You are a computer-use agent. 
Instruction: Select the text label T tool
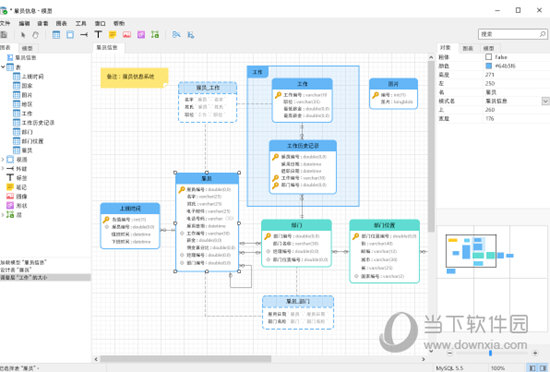pos(98,34)
